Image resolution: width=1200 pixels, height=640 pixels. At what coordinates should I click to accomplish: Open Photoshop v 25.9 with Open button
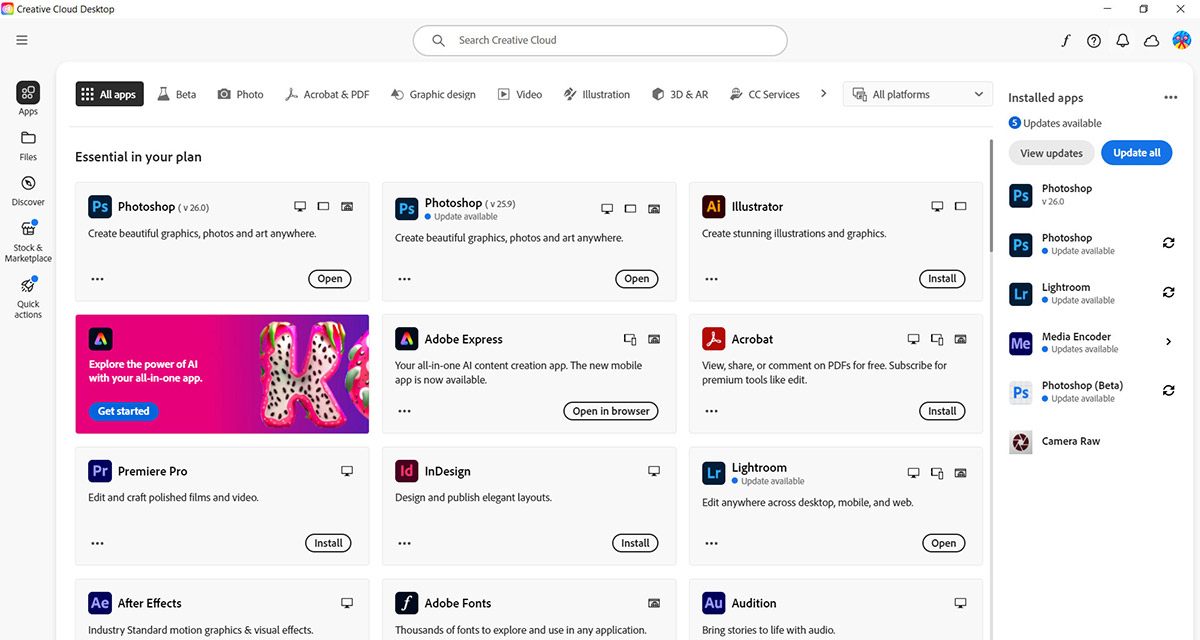pos(637,279)
